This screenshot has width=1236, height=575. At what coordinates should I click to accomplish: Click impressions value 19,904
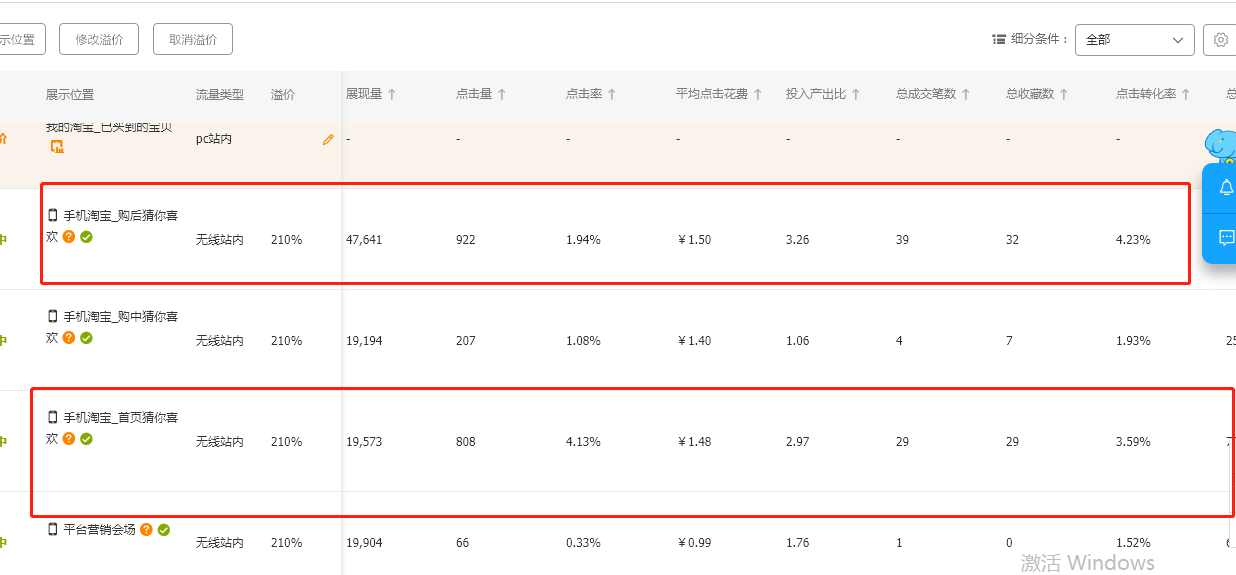364,543
